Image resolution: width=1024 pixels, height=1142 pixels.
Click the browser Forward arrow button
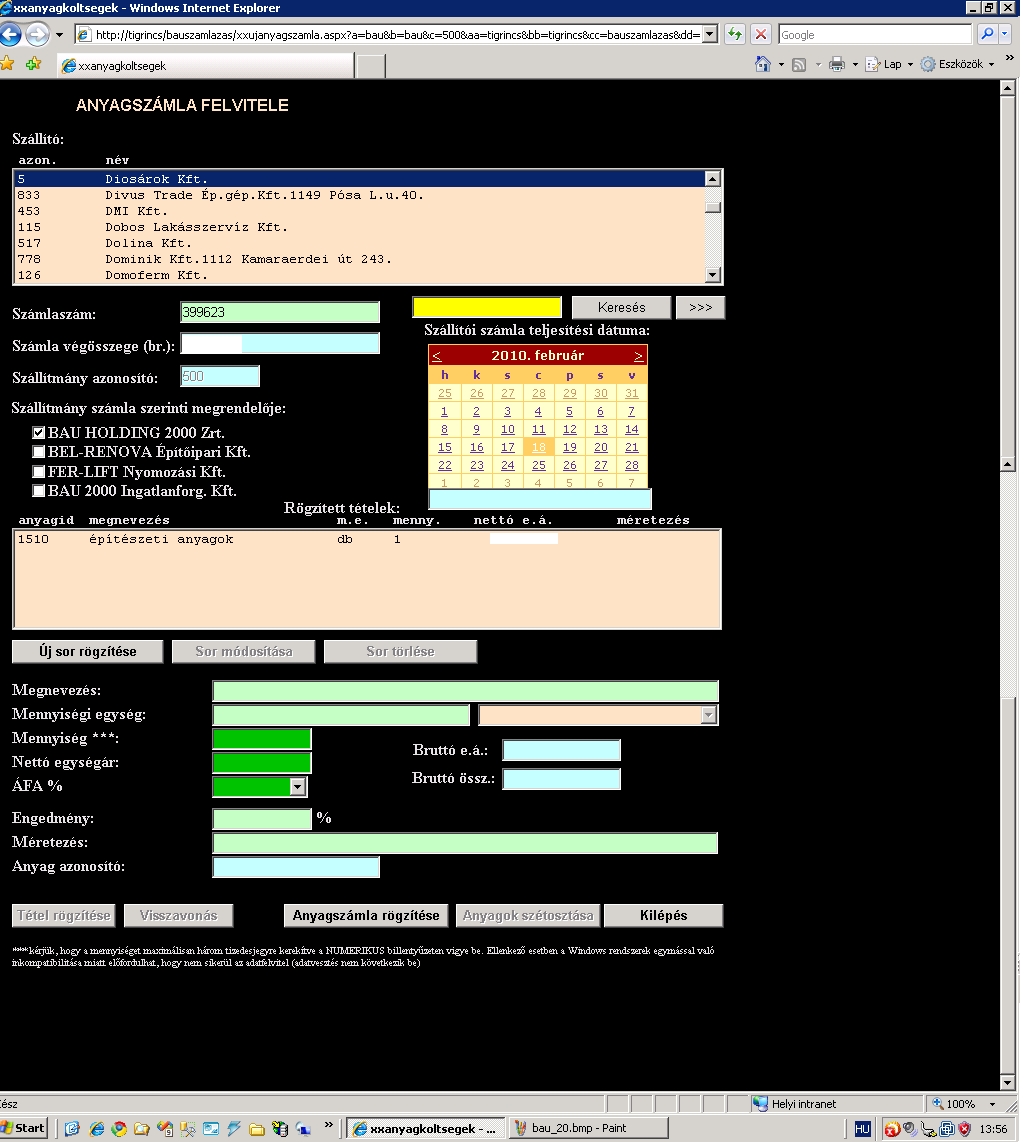pyautogui.click(x=36, y=34)
